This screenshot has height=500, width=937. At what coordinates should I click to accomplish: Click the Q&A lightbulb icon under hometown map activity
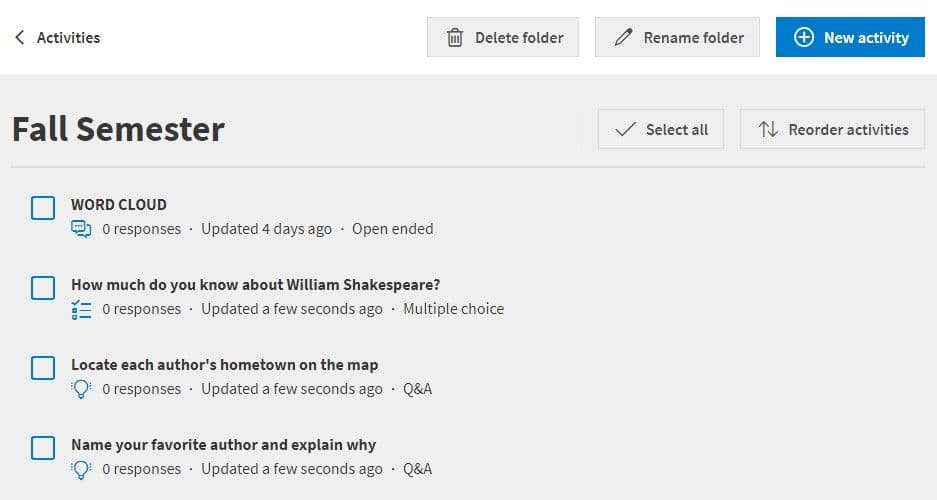(x=81, y=389)
